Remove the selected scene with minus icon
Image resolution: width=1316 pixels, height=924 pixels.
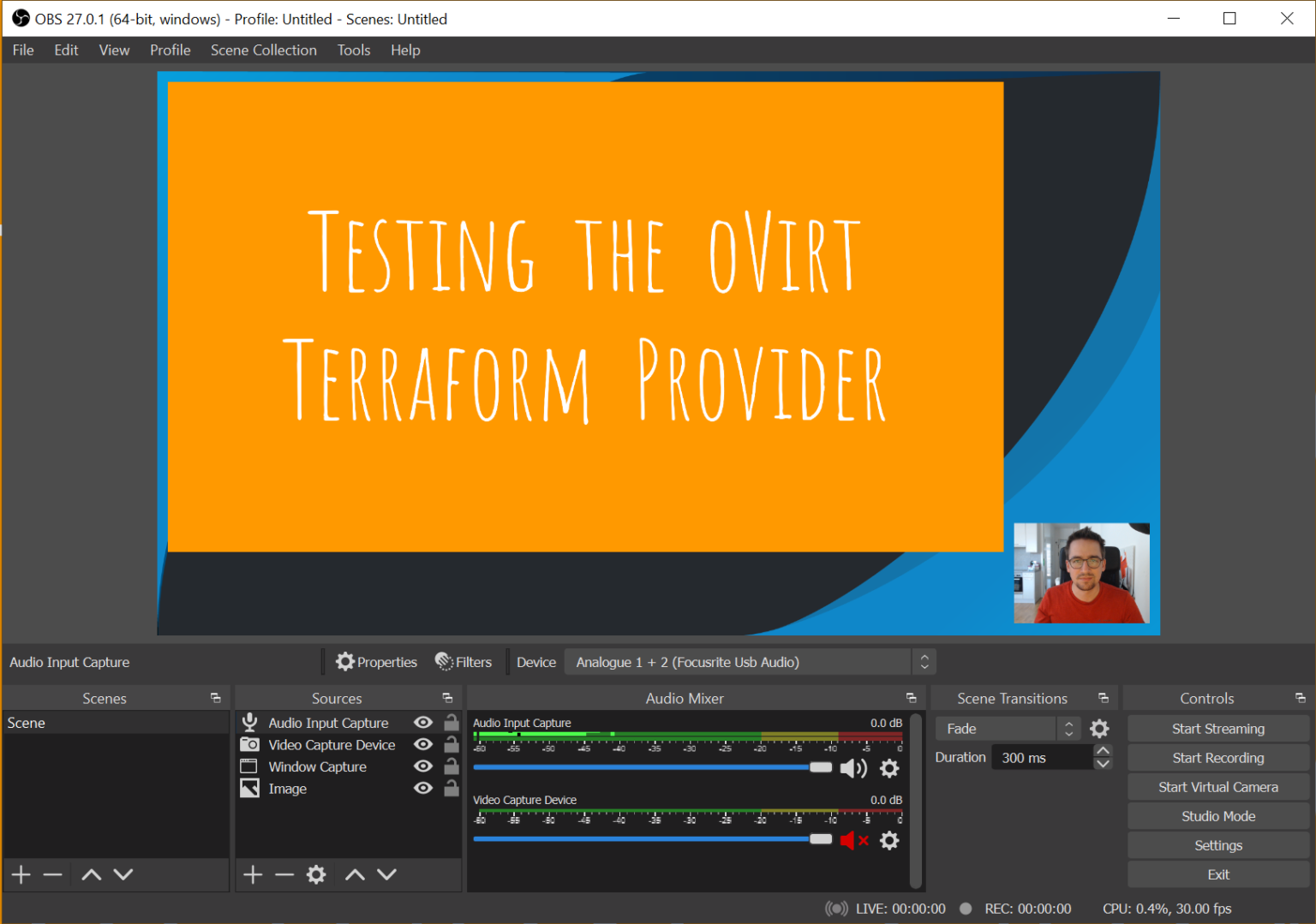(x=53, y=874)
